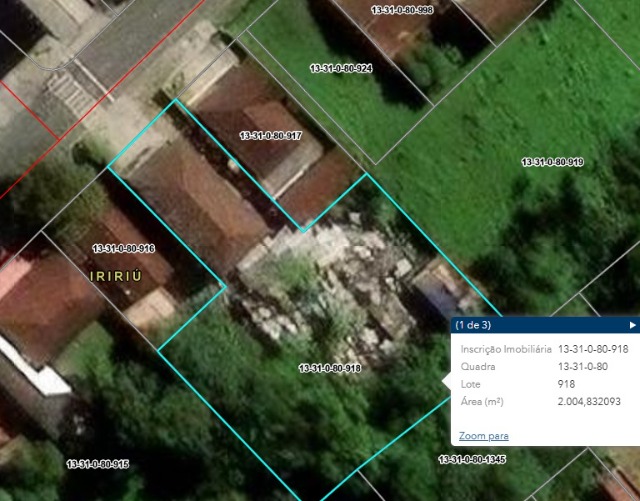Click the IRIRIÚ neighborhood label
Screen dimensions: 640x501
[116, 276]
